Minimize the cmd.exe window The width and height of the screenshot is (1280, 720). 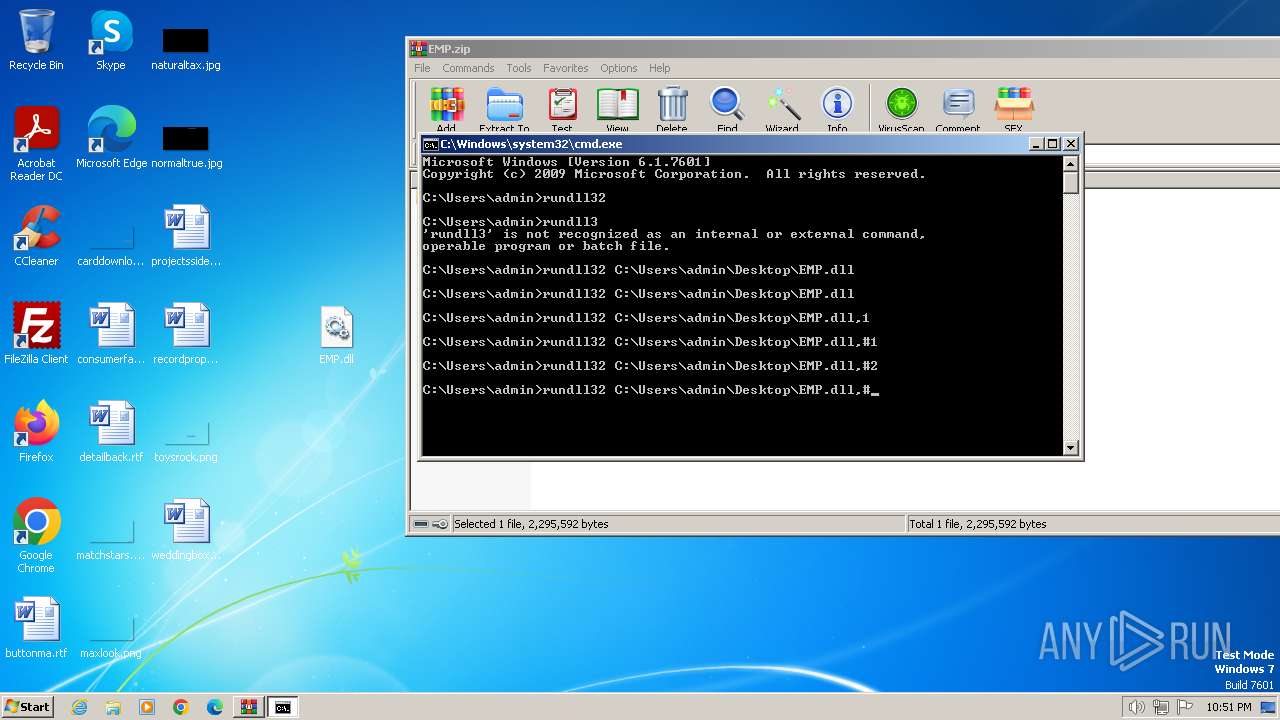point(1036,144)
